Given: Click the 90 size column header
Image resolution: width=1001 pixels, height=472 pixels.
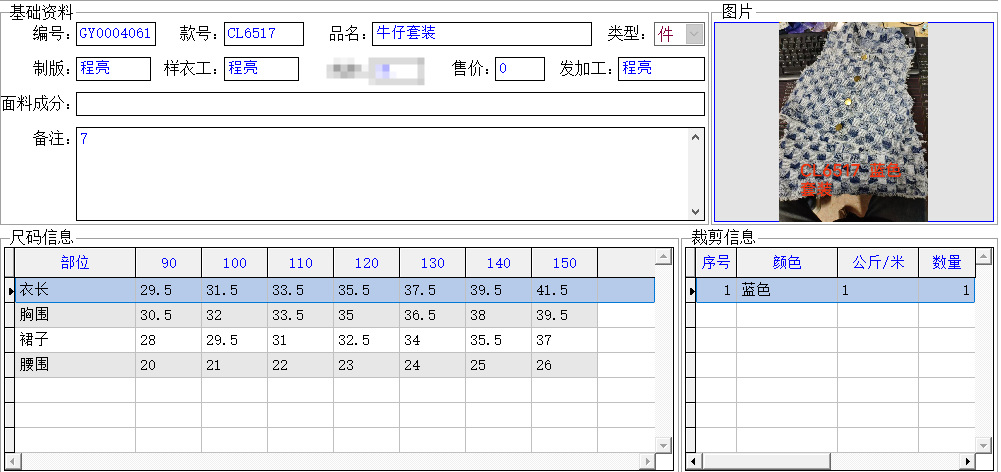Looking at the screenshot, I should (169, 263).
